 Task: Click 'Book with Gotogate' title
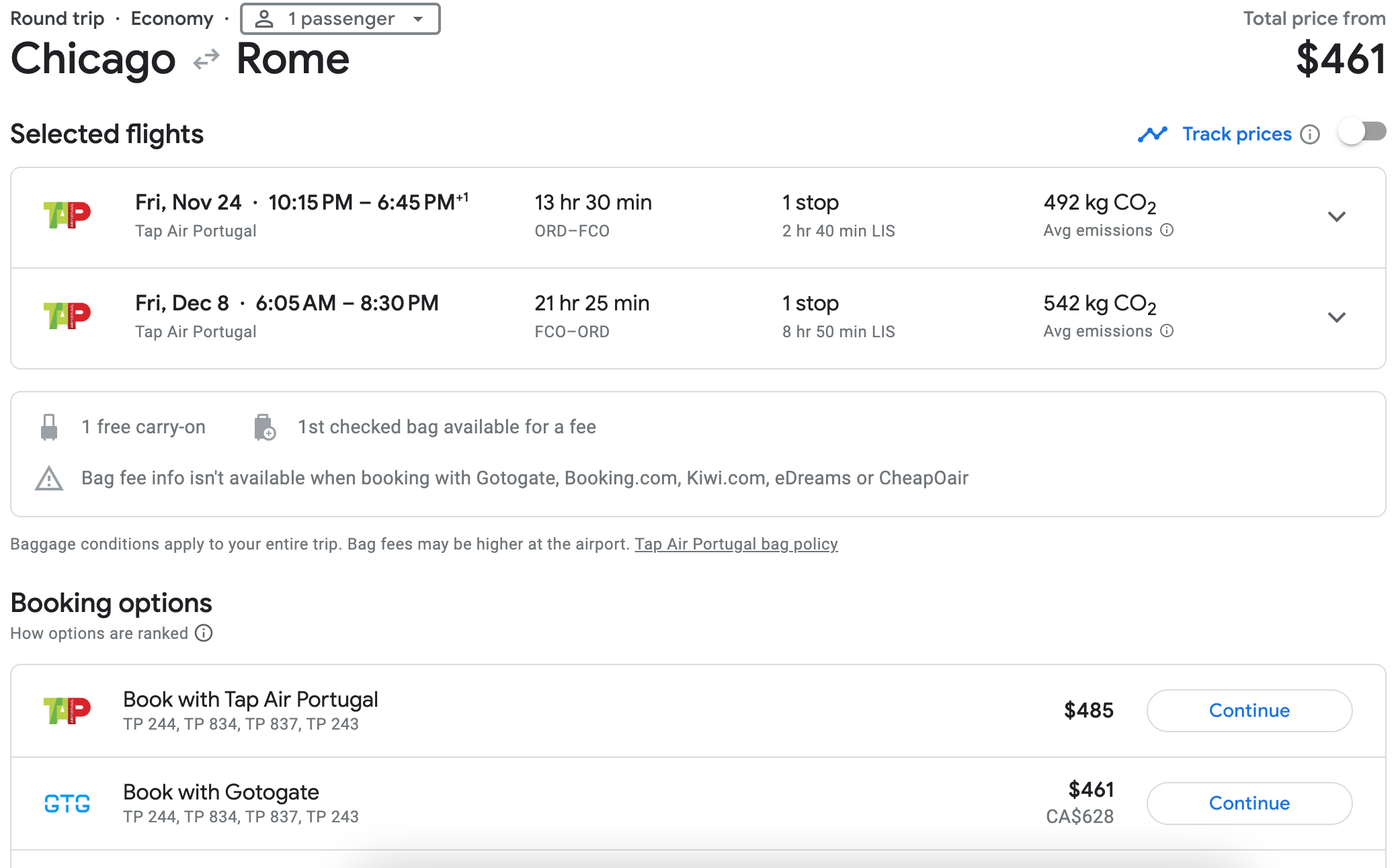221,792
